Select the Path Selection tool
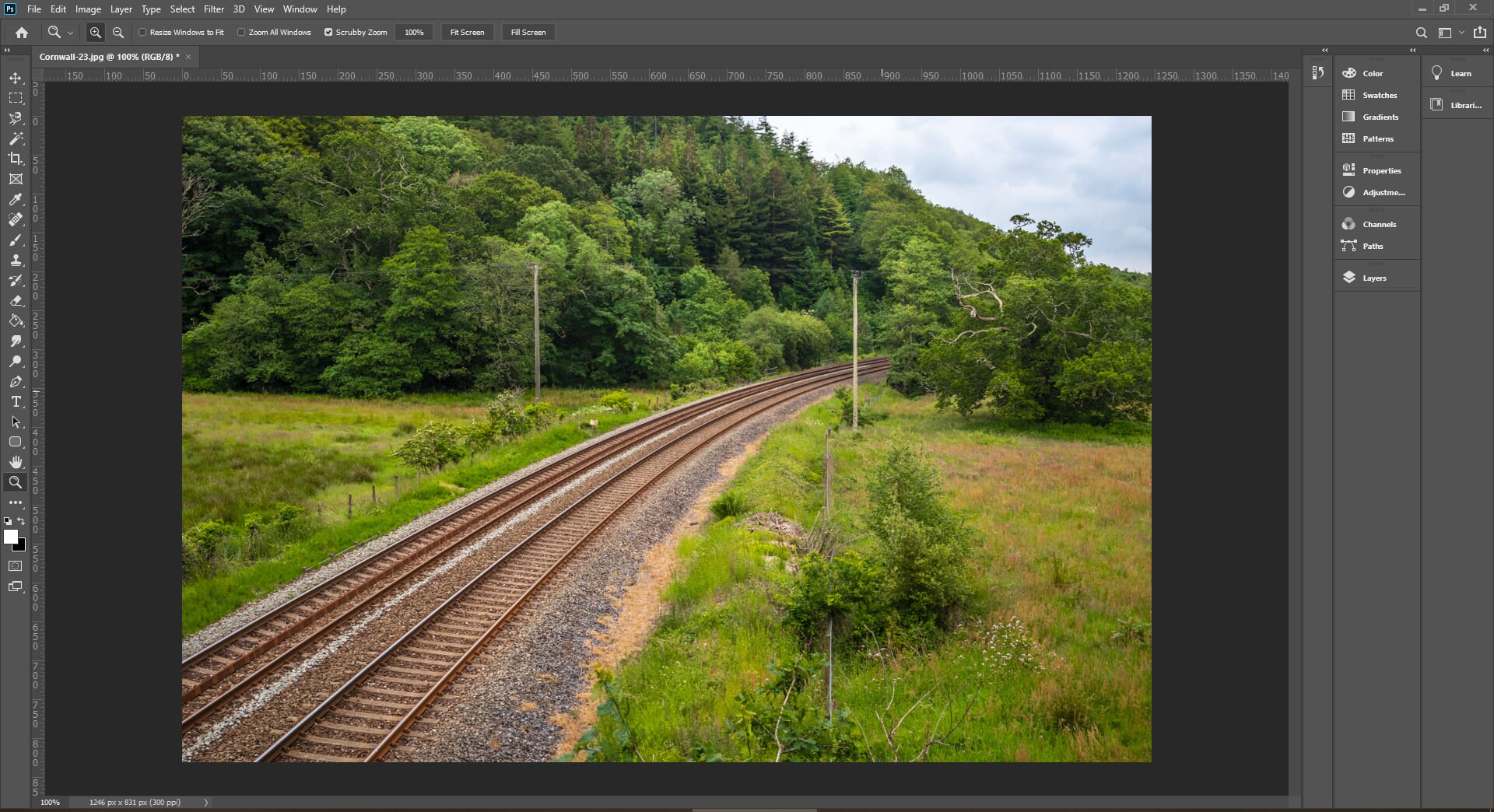Image resolution: width=1494 pixels, height=812 pixels. [x=16, y=422]
